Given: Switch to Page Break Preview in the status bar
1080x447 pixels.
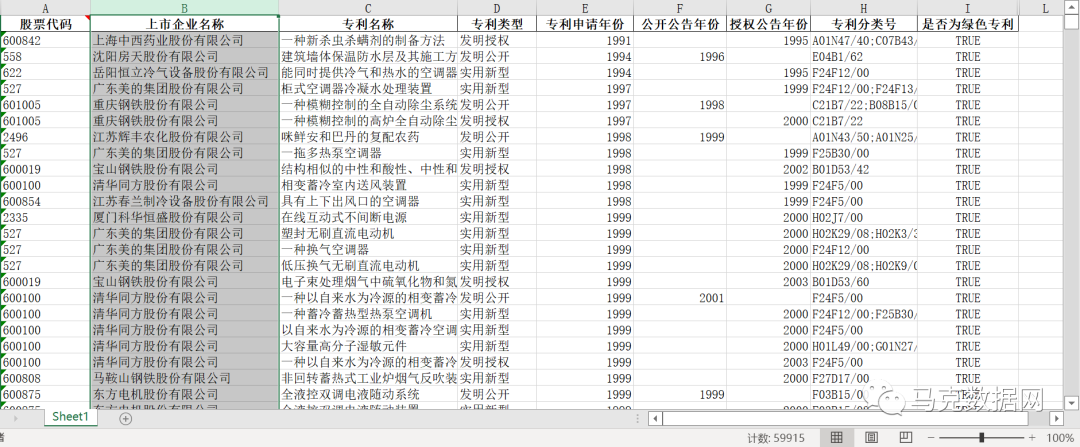Looking at the screenshot, I should (906, 437).
